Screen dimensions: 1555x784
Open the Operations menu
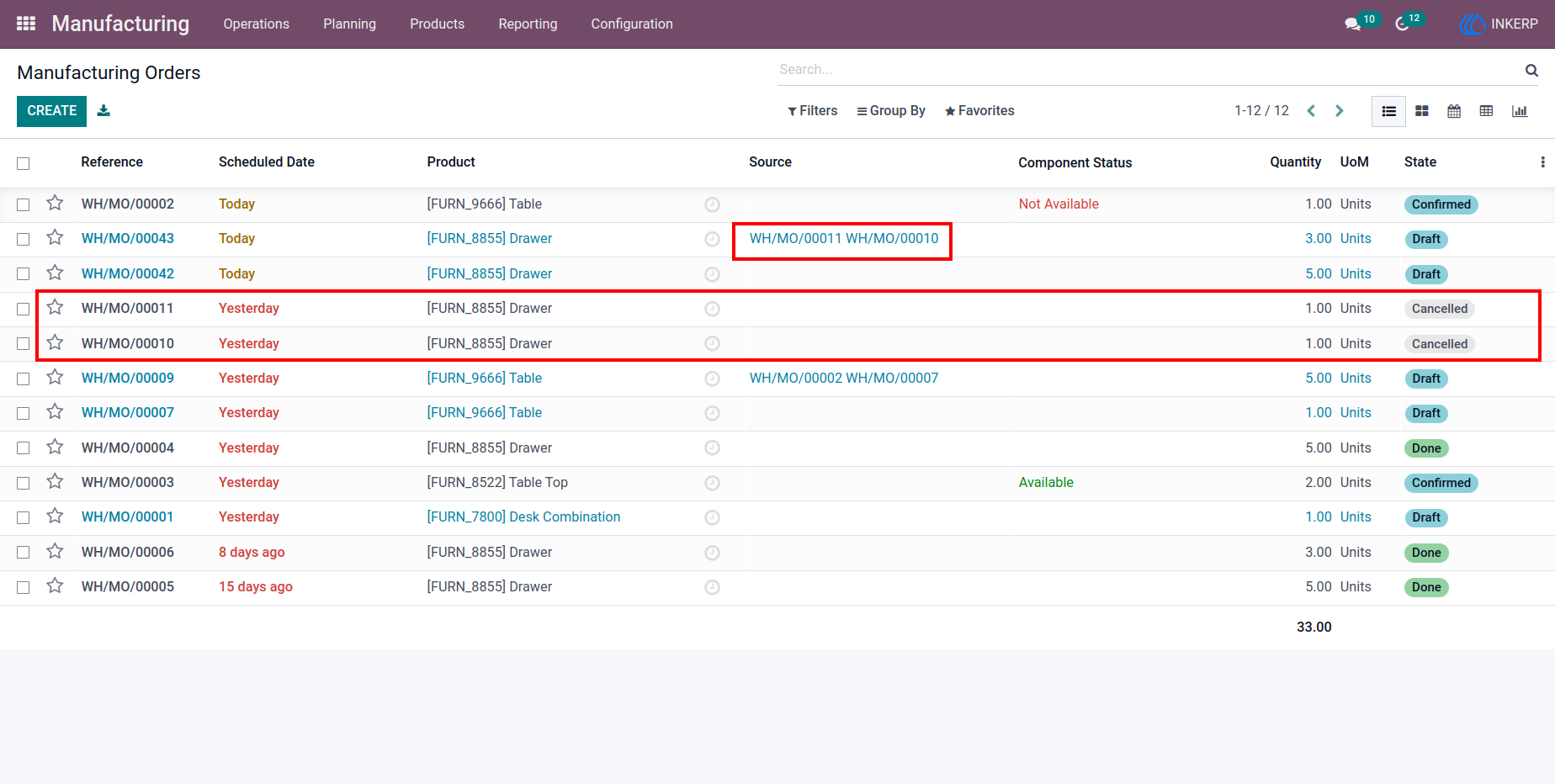[257, 24]
